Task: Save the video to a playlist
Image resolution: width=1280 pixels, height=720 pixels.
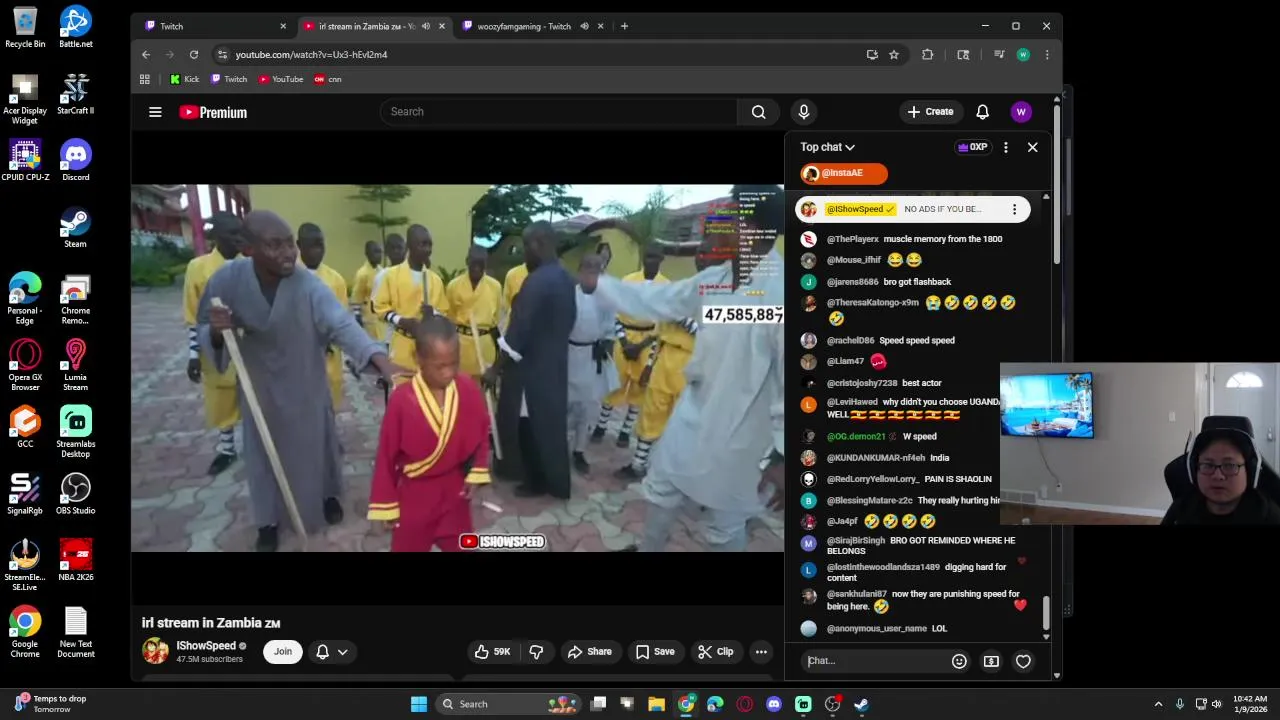Action: [x=655, y=652]
